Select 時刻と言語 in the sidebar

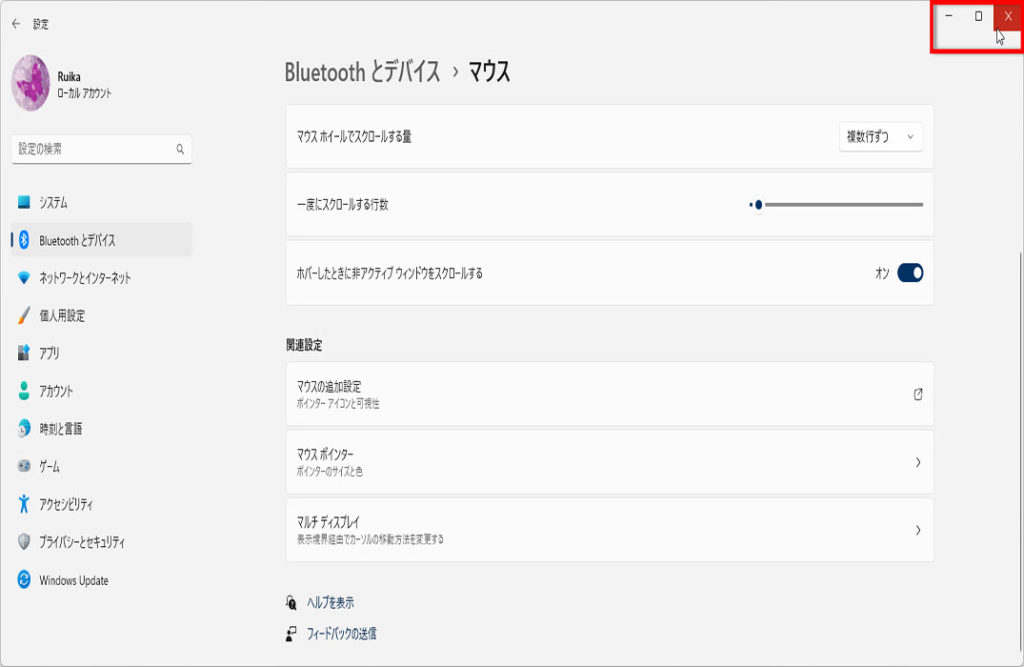point(60,429)
